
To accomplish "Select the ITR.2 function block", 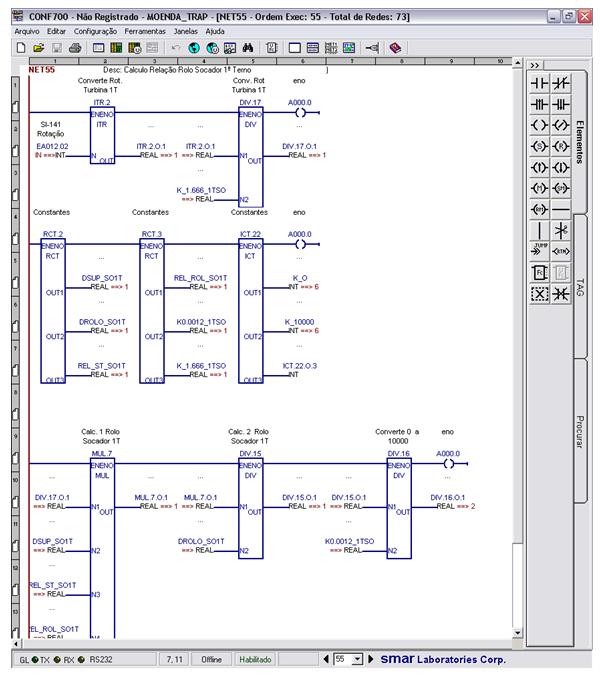I will (102, 134).
